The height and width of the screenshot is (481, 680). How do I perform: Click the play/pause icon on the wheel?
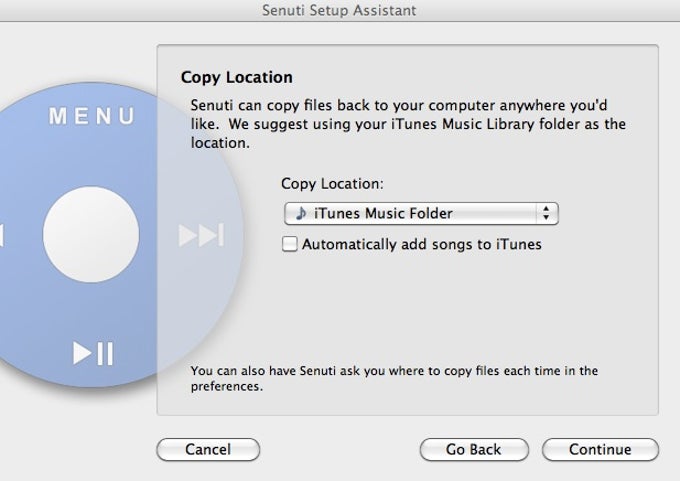[93, 353]
